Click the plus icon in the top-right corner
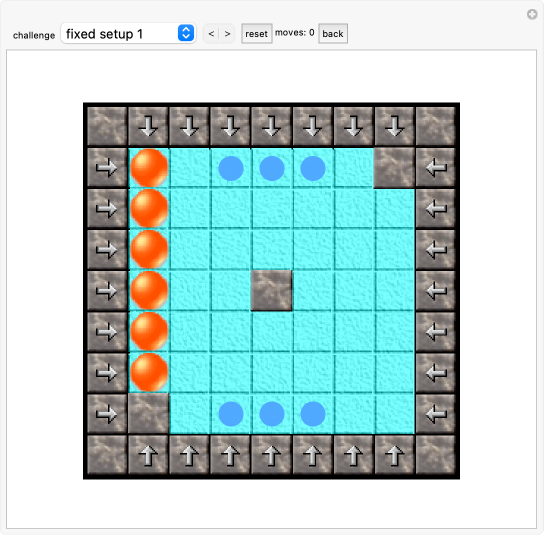544x536 pixels. tap(532, 14)
